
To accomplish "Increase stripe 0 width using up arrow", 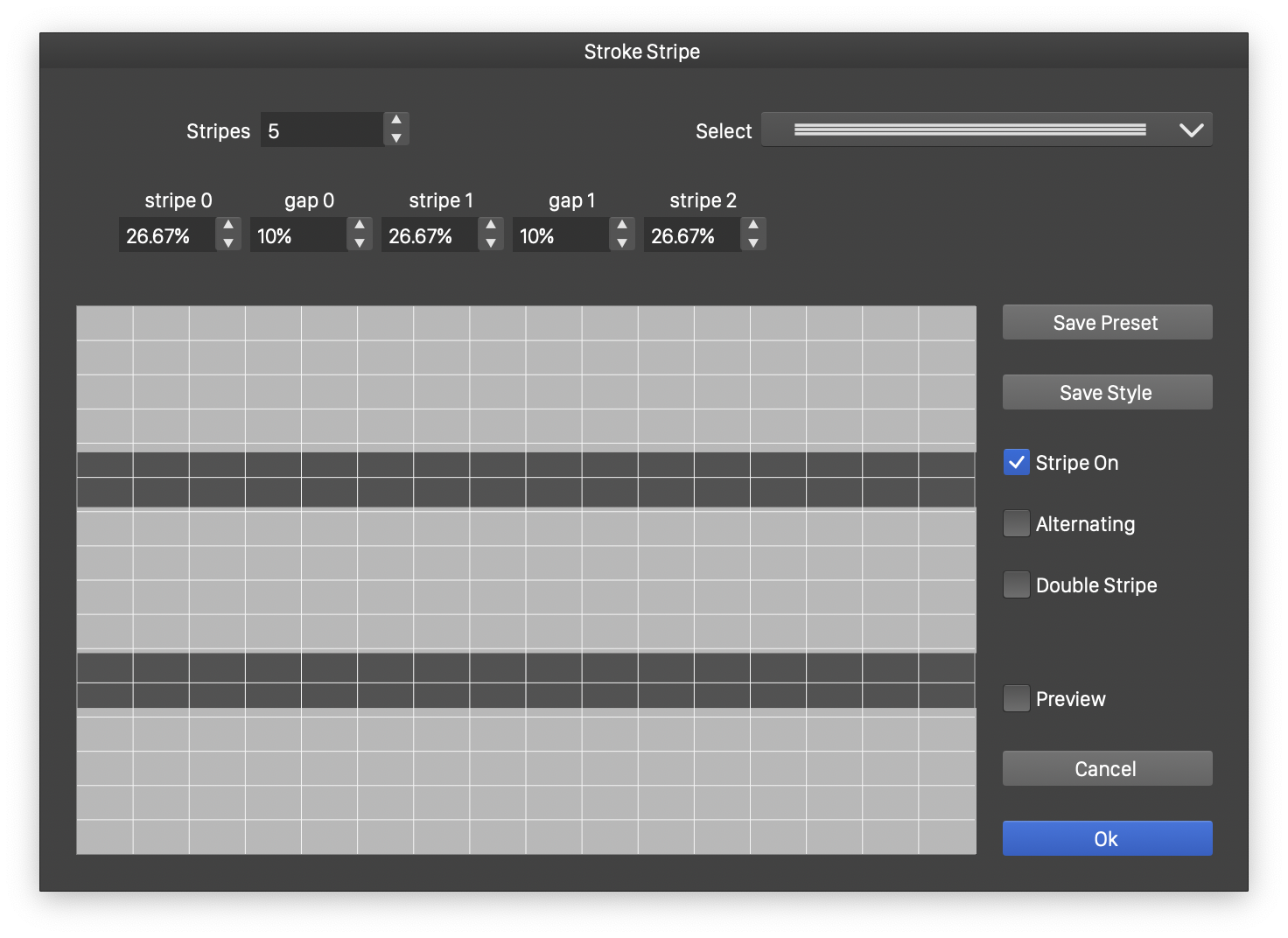I will pos(228,226).
